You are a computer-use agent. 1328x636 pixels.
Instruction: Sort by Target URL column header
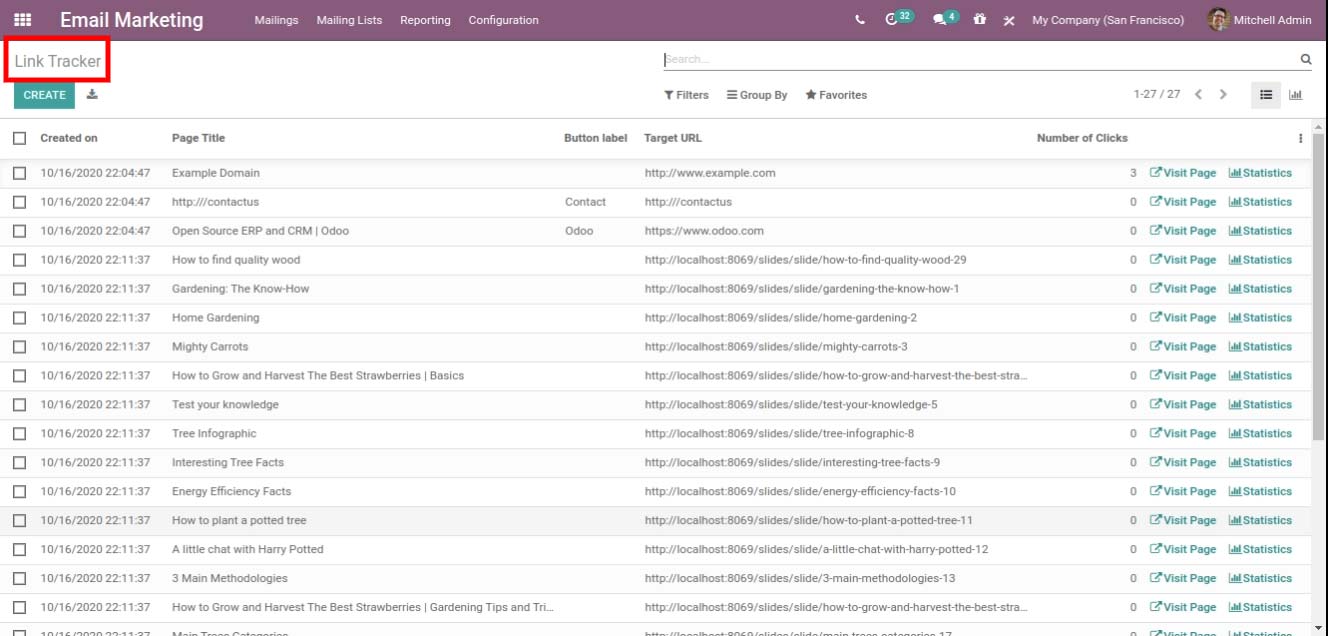pos(673,139)
